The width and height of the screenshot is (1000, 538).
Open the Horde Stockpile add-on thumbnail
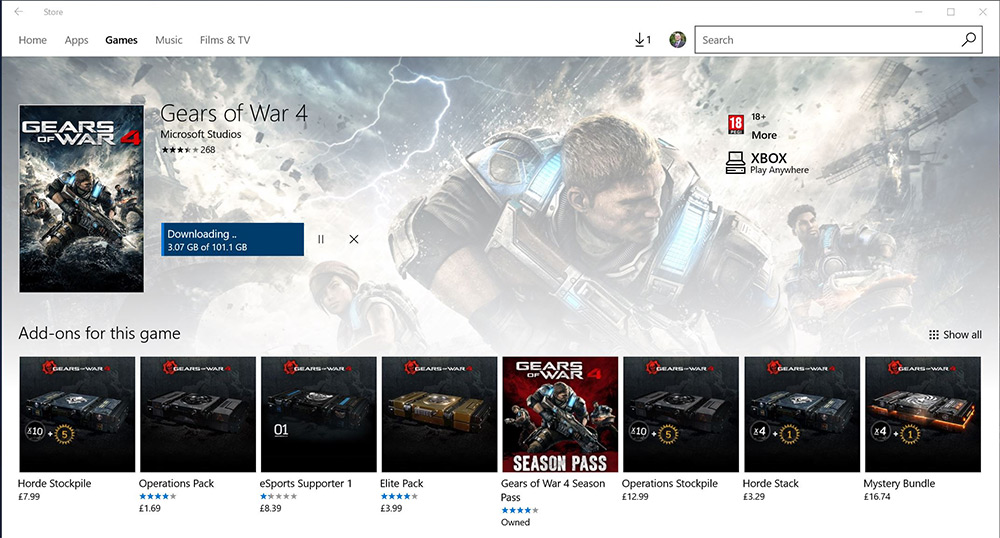(x=77, y=414)
